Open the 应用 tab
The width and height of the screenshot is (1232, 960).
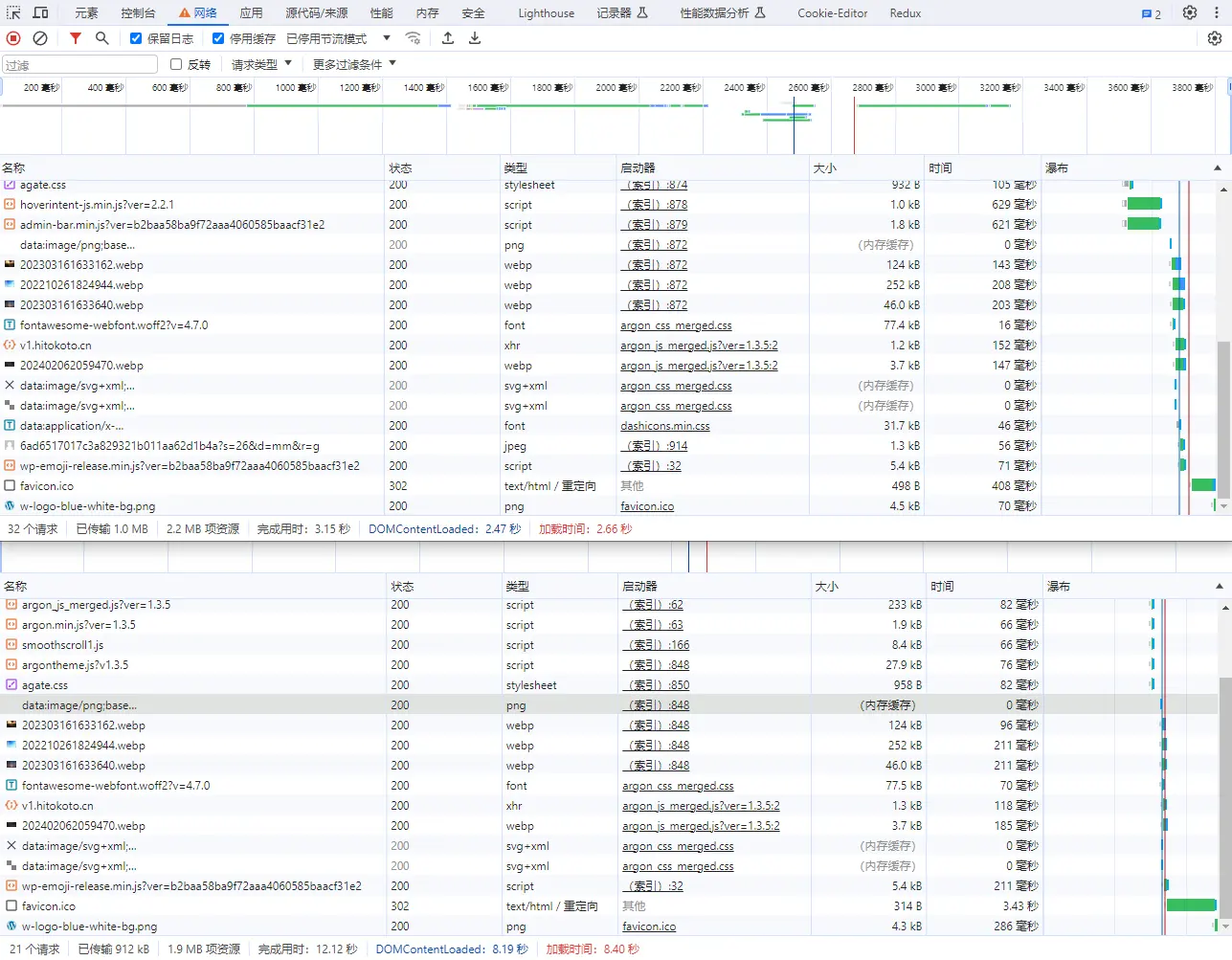[251, 13]
